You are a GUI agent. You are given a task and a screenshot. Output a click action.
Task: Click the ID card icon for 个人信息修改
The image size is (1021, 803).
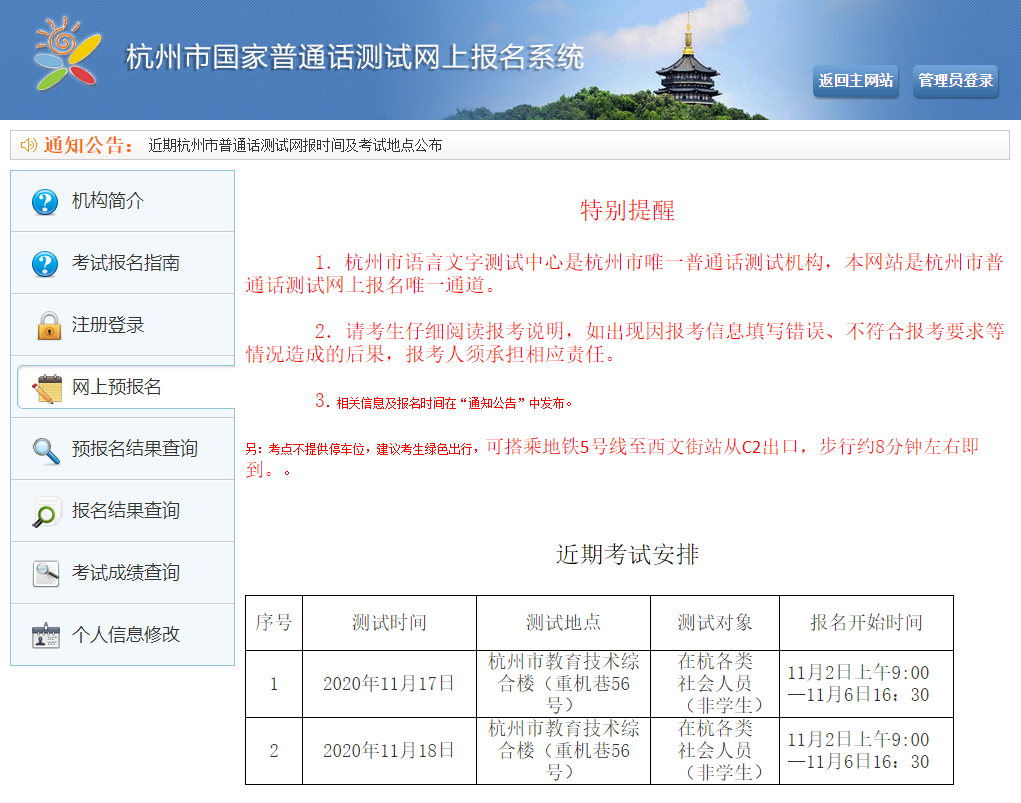46,636
